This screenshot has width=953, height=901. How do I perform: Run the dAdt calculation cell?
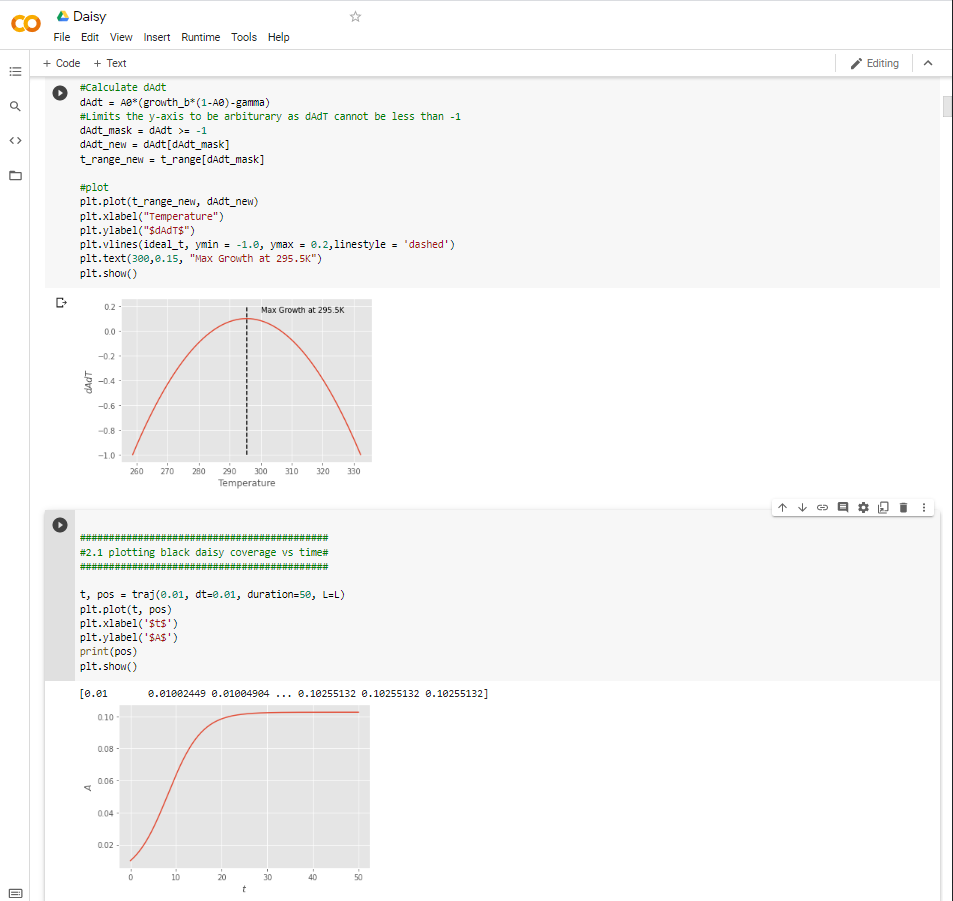(60, 93)
